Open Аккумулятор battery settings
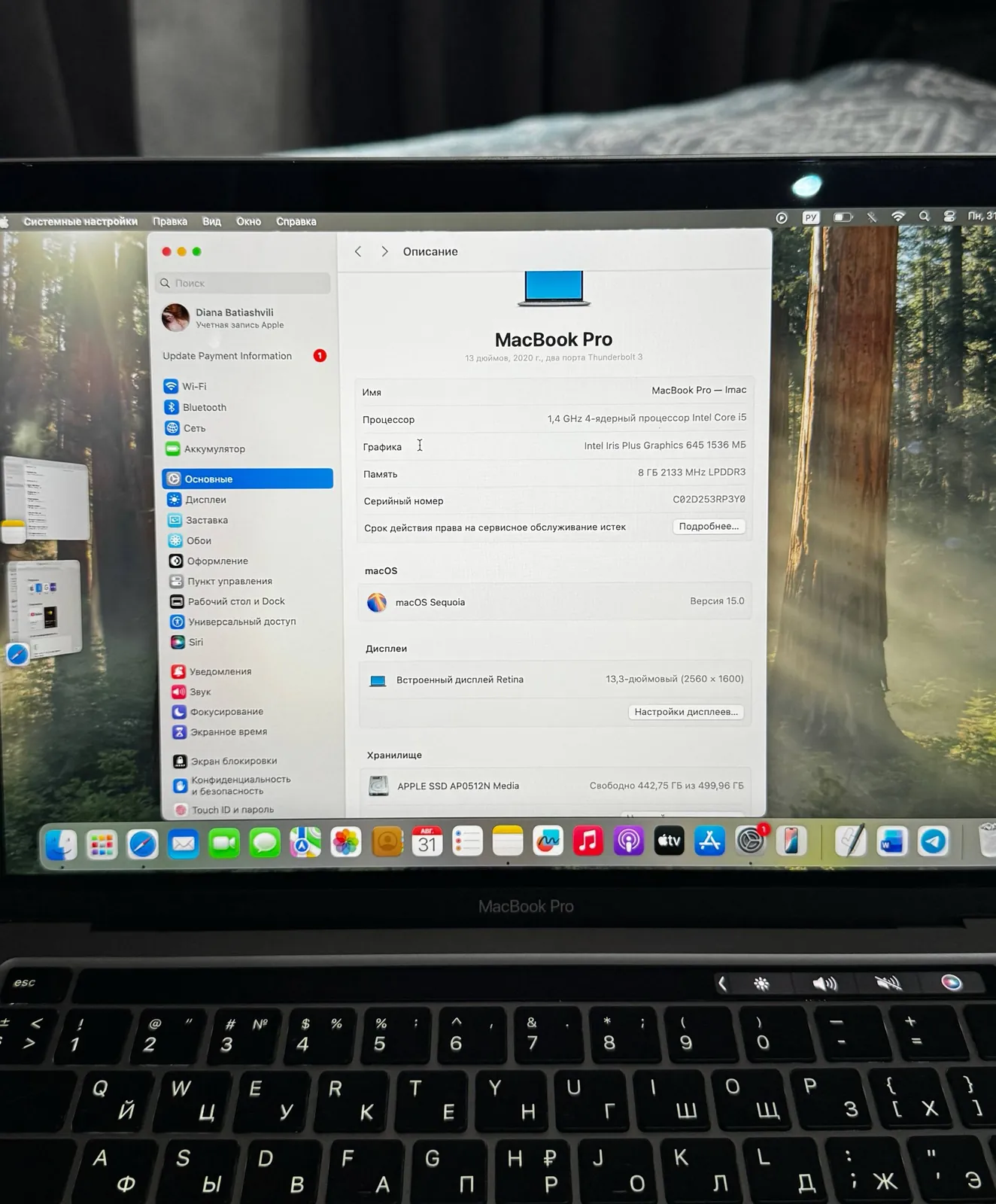The width and height of the screenshot is (996, 1204). 205,449
